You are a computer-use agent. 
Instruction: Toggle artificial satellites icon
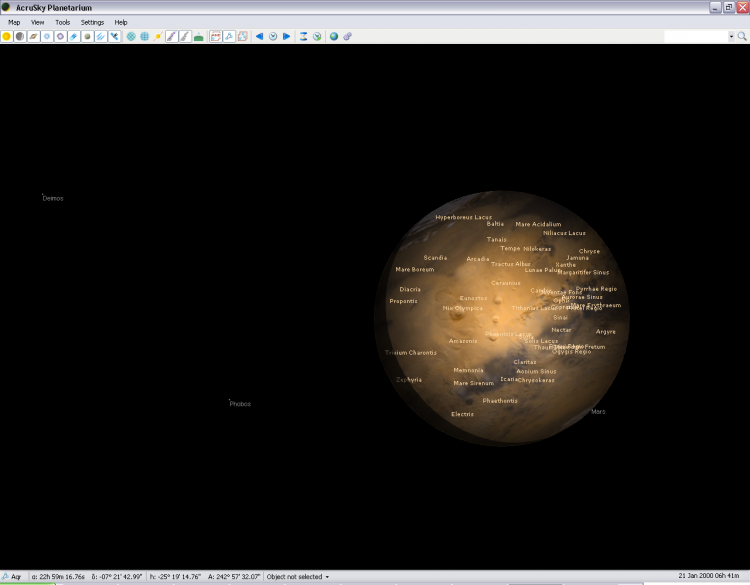coord(114,36)
